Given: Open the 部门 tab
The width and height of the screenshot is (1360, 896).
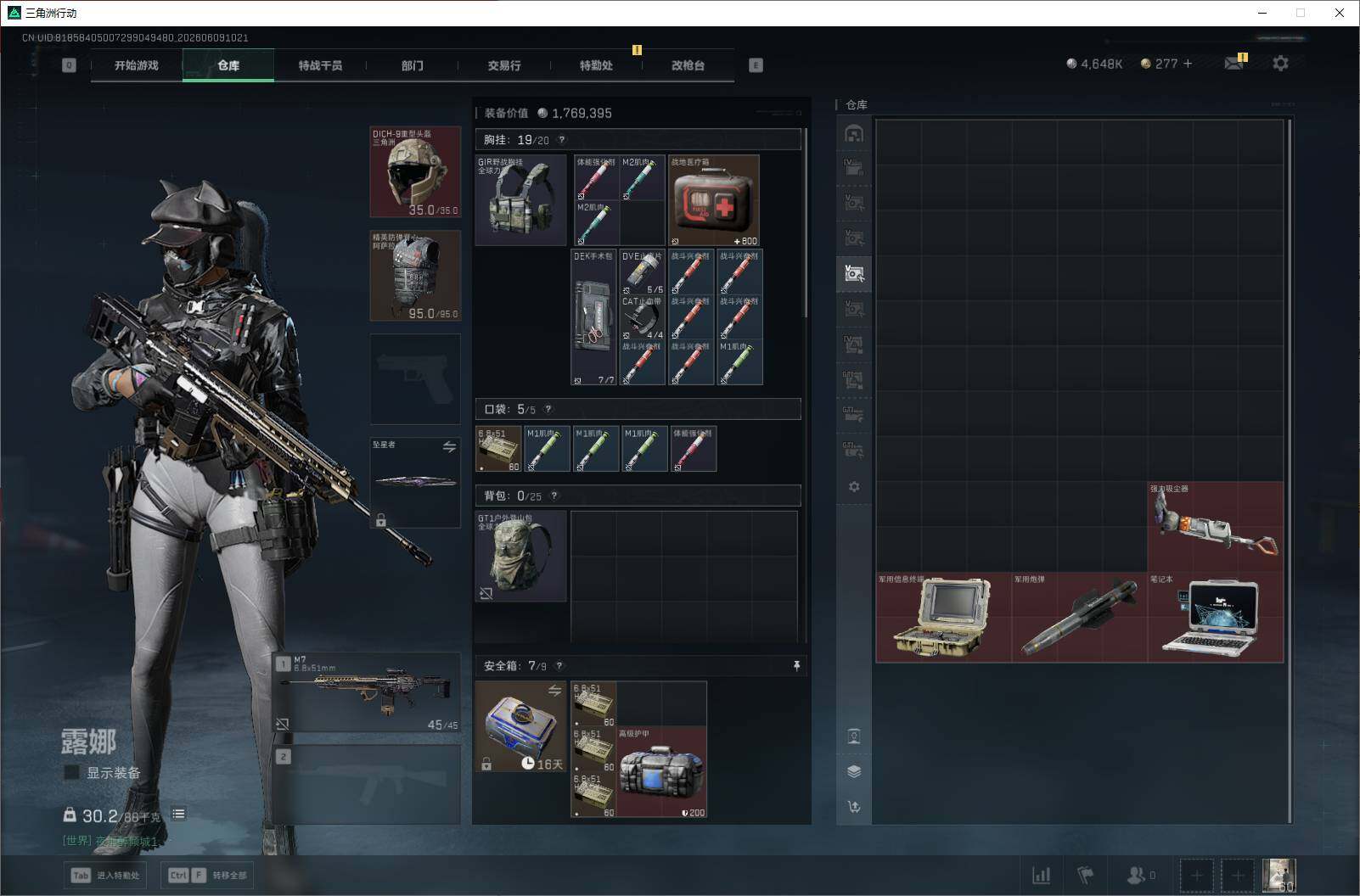Looking at the screenshot, I should [x=413, y=65].
